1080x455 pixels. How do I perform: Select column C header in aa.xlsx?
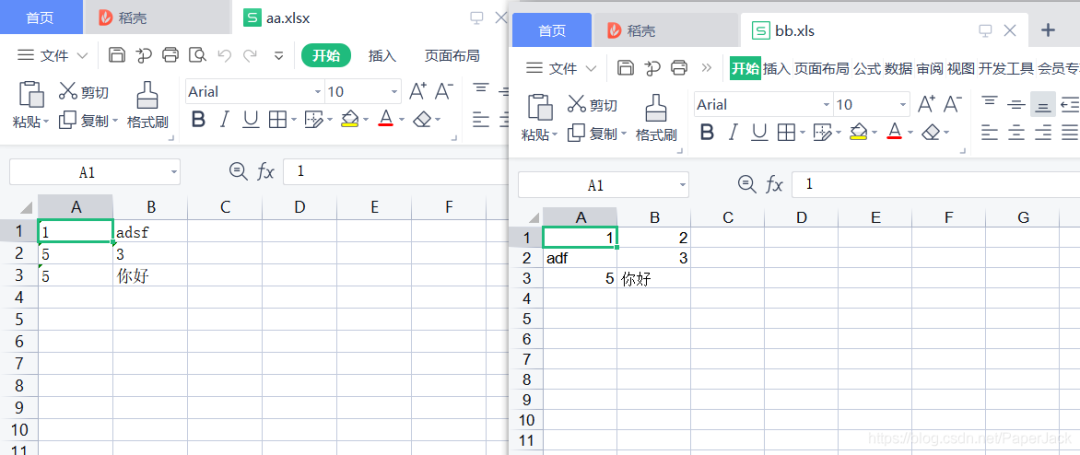[x=225, y=207]
